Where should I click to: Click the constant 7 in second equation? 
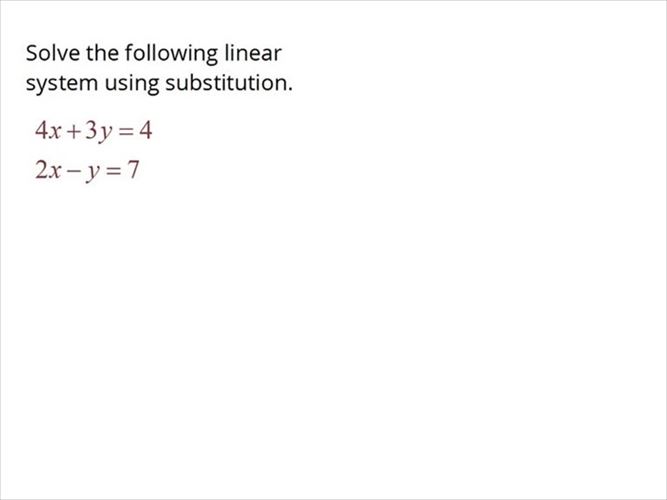(x=133, y=170)
